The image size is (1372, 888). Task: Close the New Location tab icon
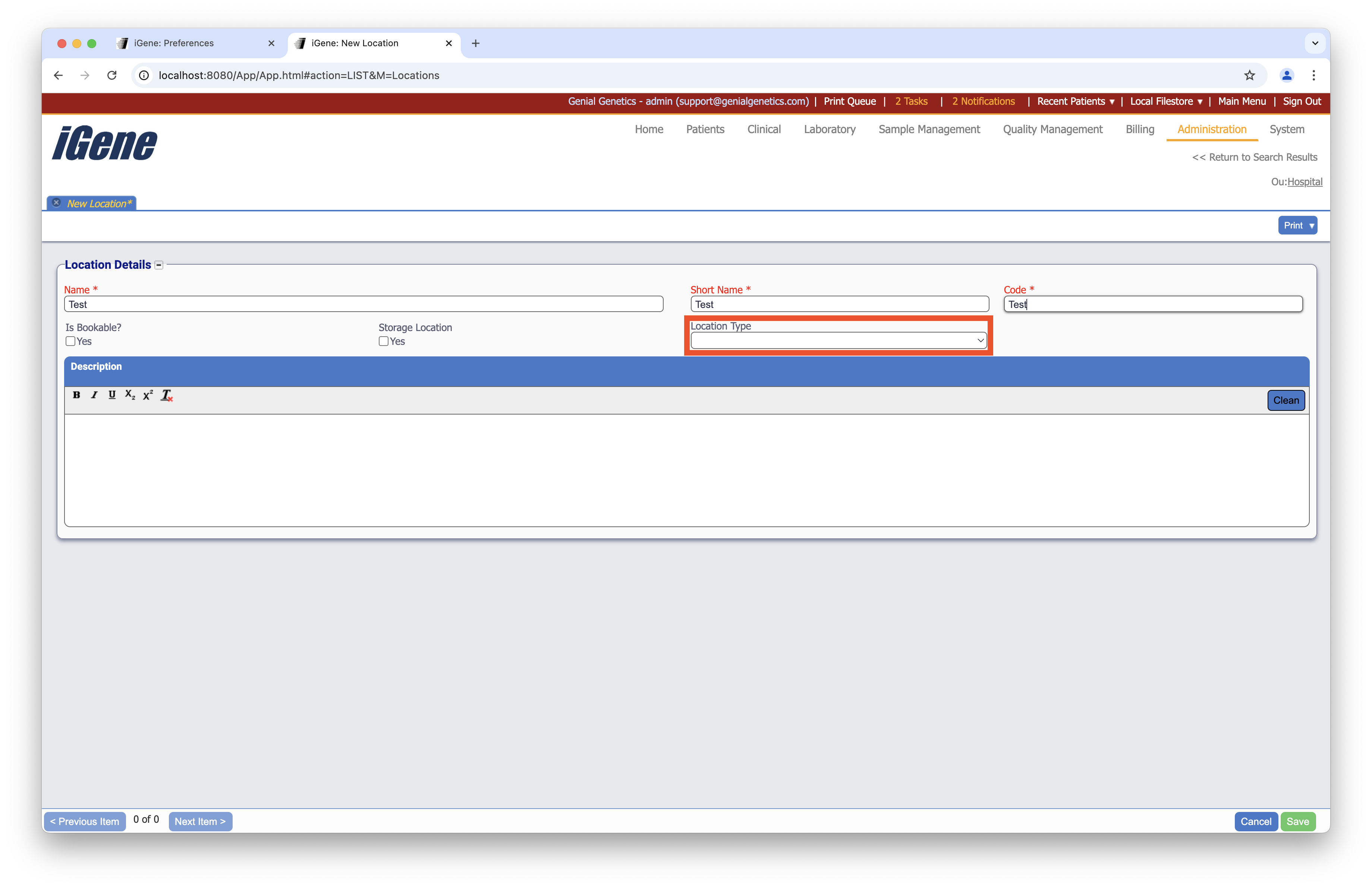pyautogui.click(x=57, y=203)
